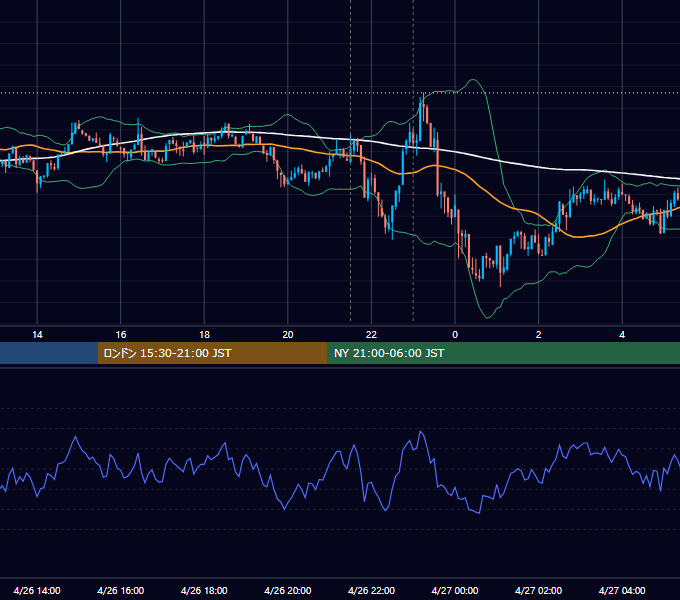Viewport: 680px width, 600px height.
Task: Click the upper Bollinger band peak after midnight
Action: (x=473, y=80)
